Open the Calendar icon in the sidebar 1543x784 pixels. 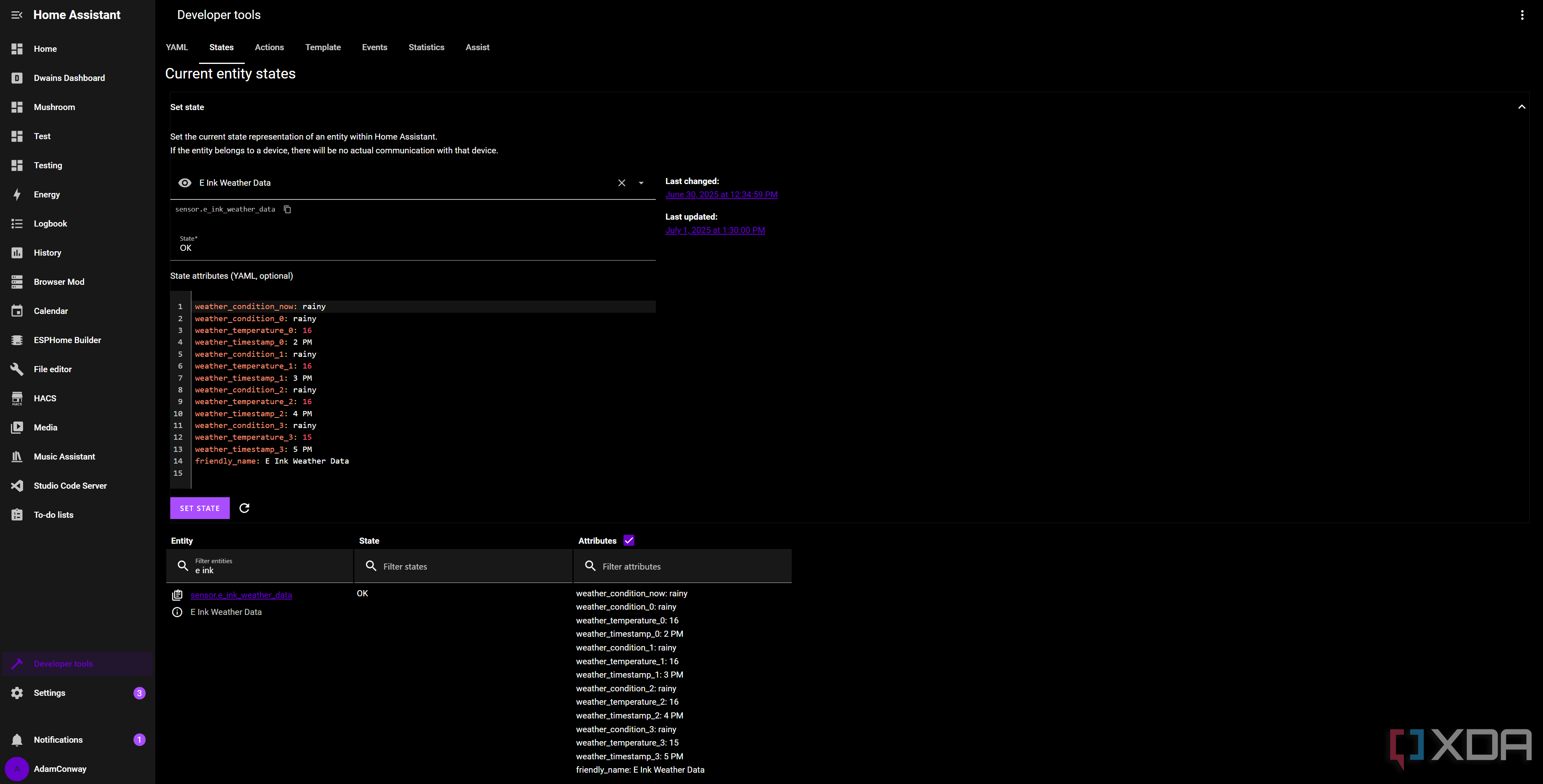[x=17, y=311]
